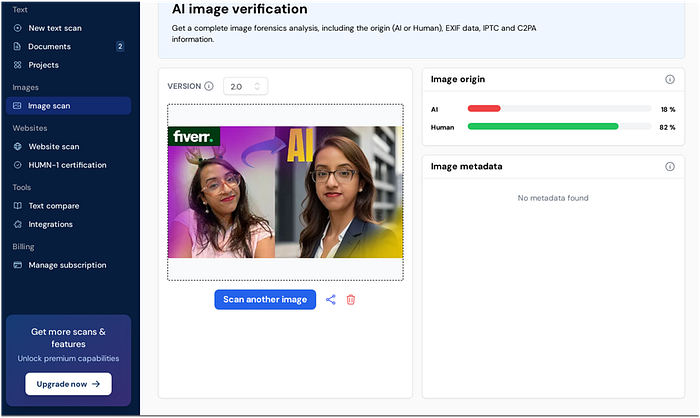The image size is (700, 418).
Task: Click the Upgrade now button
Action: [x=68, y=383]
